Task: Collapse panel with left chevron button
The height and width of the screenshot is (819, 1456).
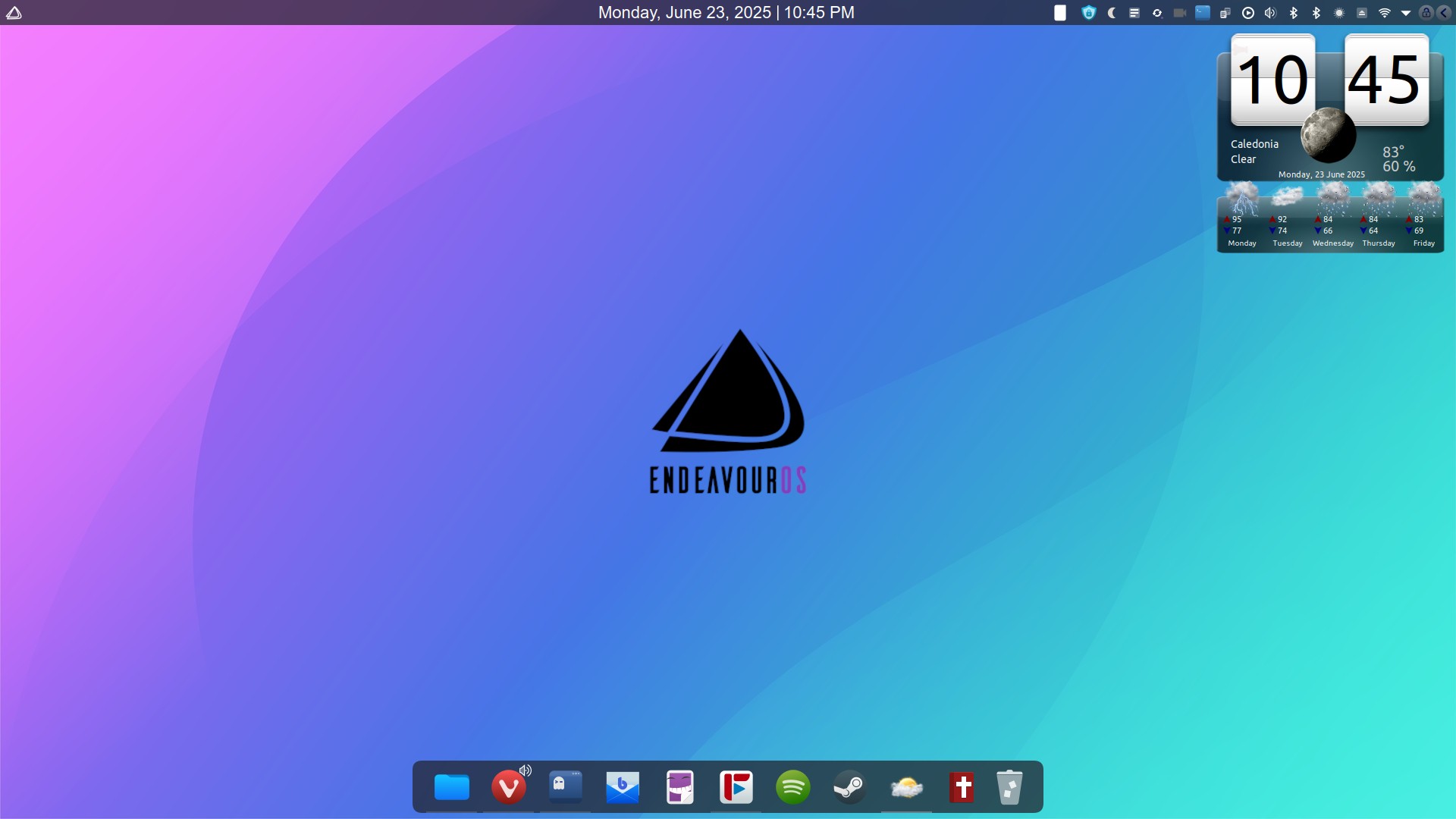Action: [1444, 13]
